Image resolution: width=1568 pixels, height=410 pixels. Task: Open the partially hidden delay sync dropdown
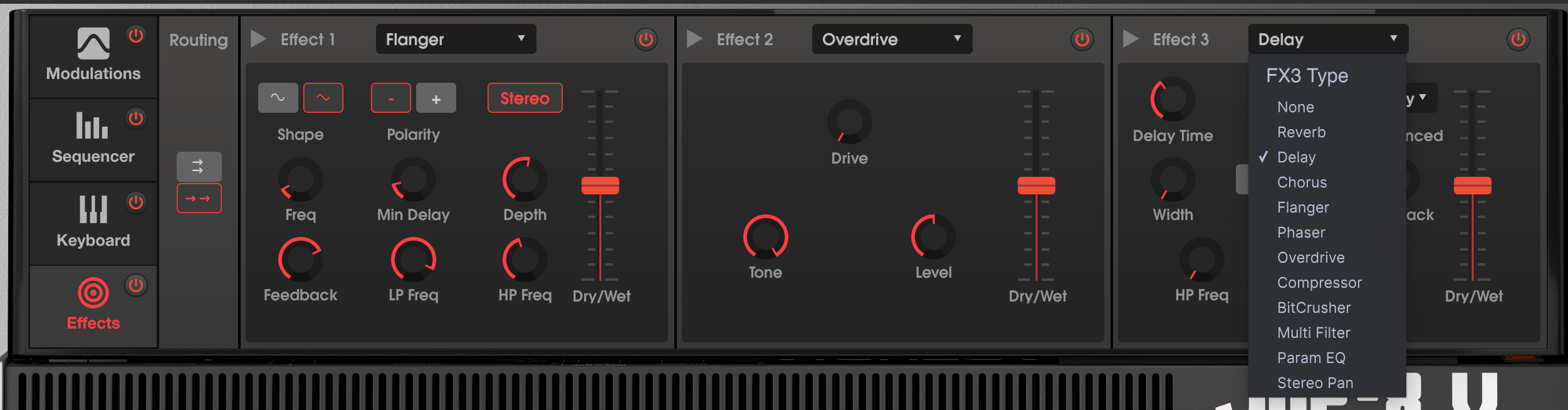point(1421,98)
